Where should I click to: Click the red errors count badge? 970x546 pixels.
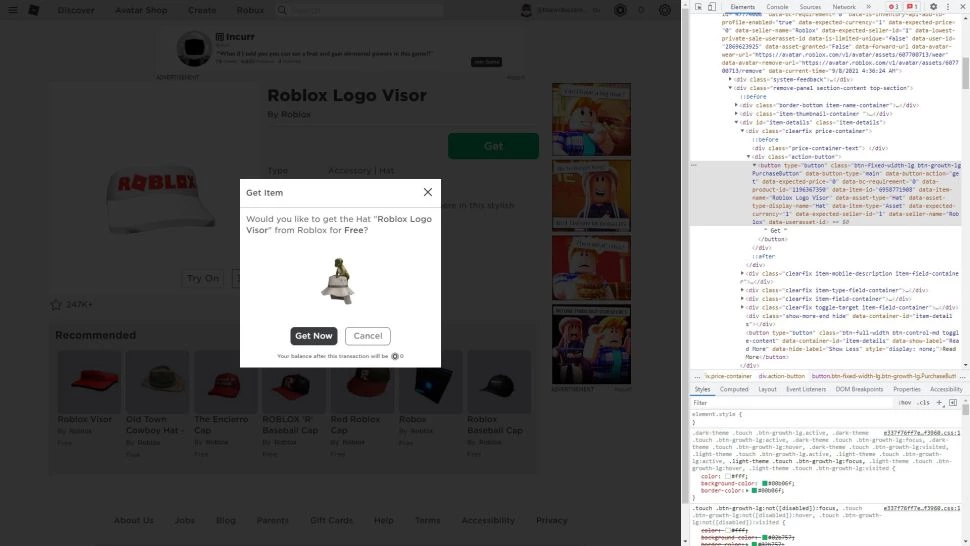[893, 7]
